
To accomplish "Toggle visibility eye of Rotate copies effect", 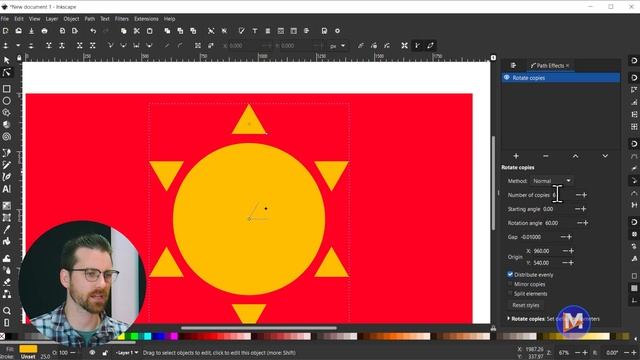I will (x=507, y=78).
